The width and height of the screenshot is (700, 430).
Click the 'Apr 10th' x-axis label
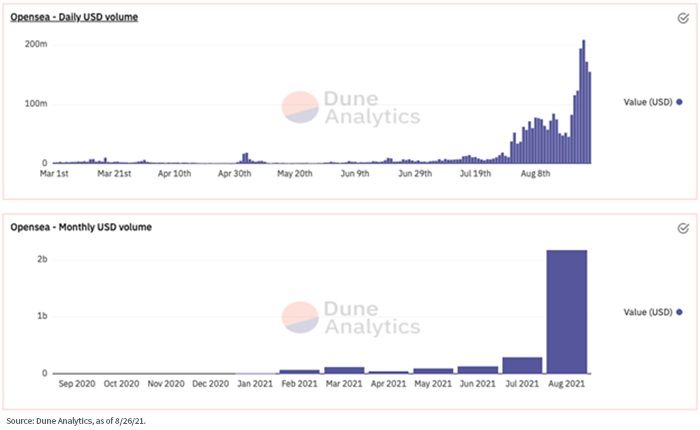pos(175,173)
